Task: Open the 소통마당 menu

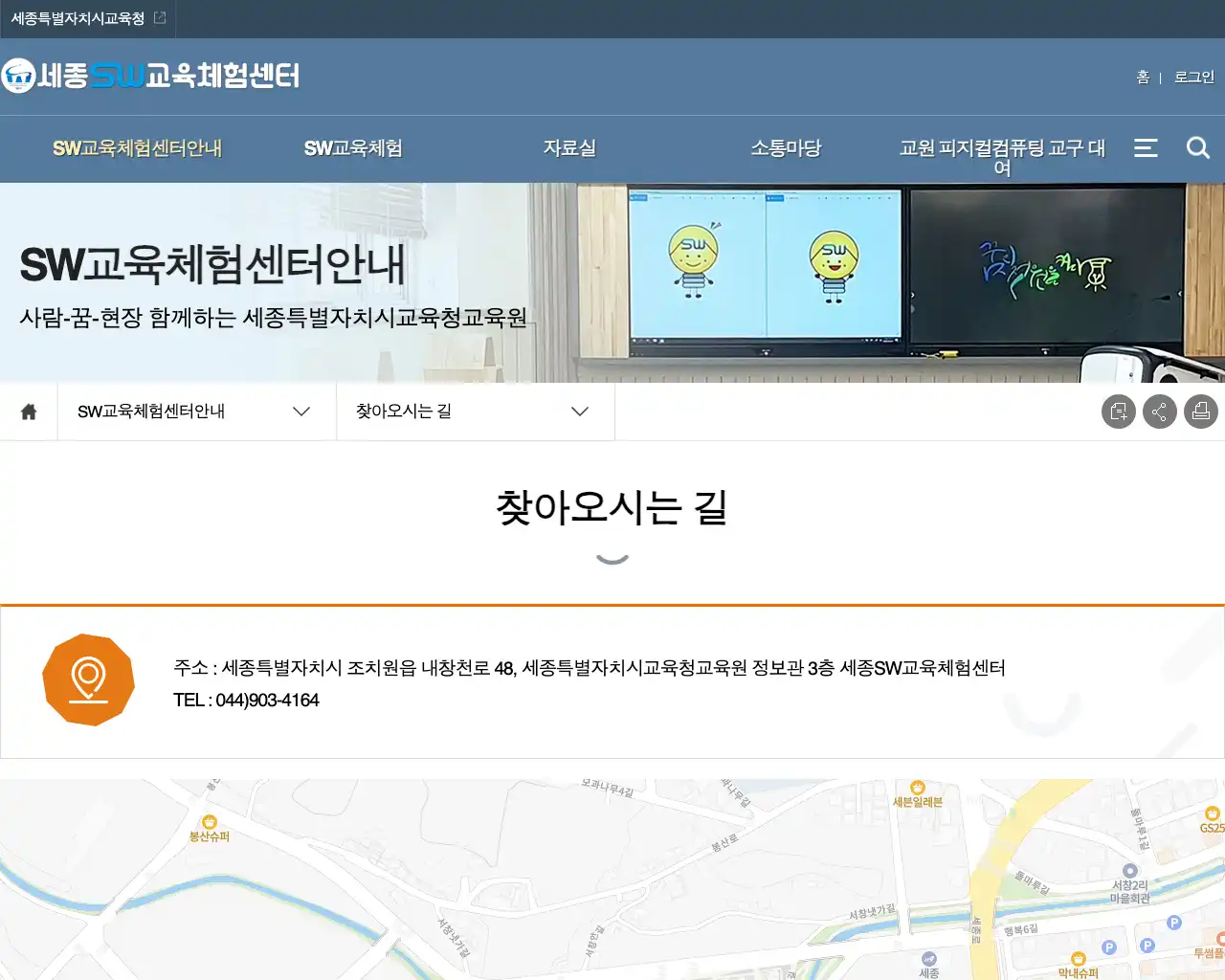Action: click(x=786, y=148)
